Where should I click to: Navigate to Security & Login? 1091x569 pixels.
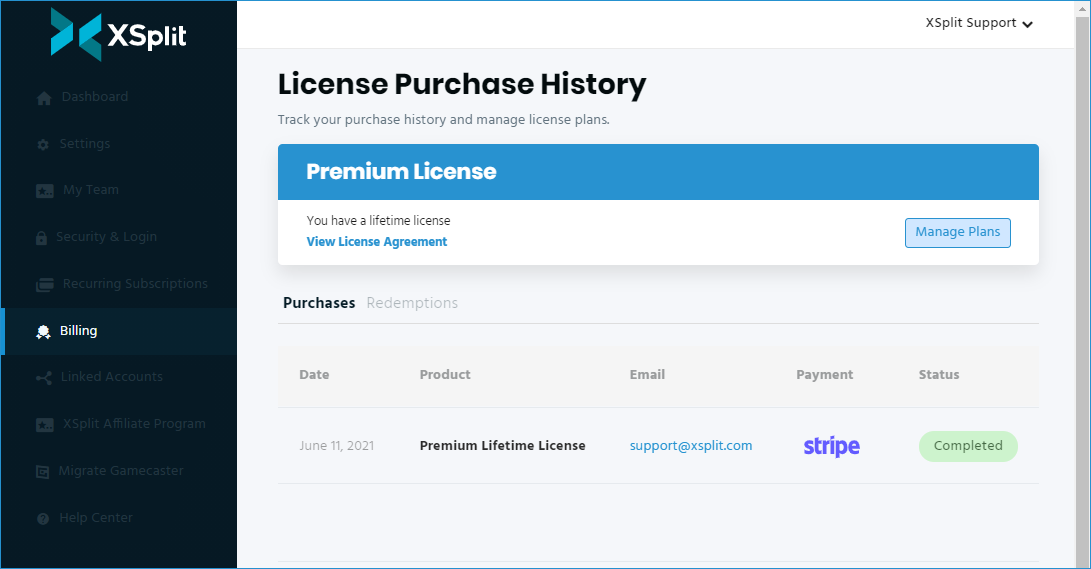click(106, 237)
